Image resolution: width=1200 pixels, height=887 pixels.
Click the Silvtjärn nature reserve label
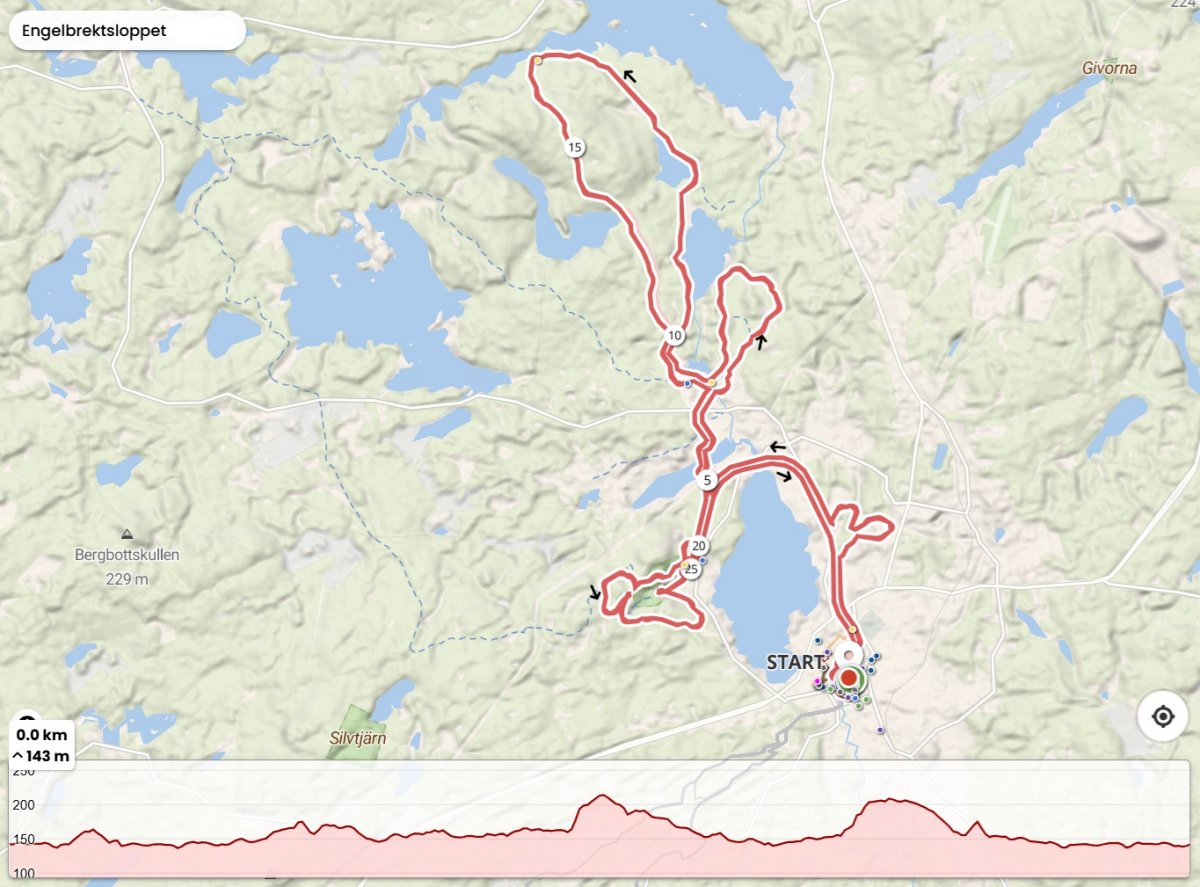point(358,738)
